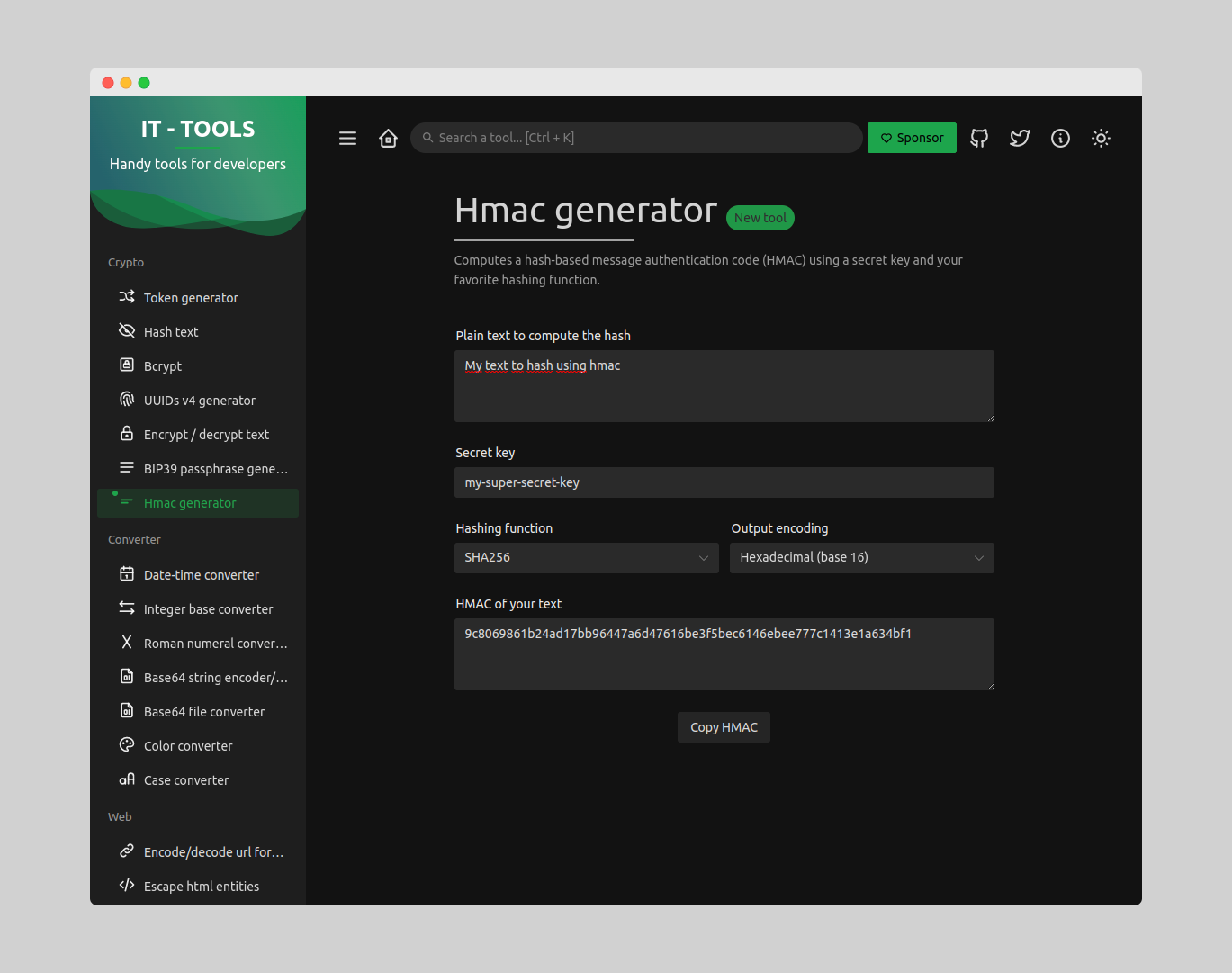1232x973 pixels.
Task: Select Hmac generator in the sidebar
Action: click(190, 503)
